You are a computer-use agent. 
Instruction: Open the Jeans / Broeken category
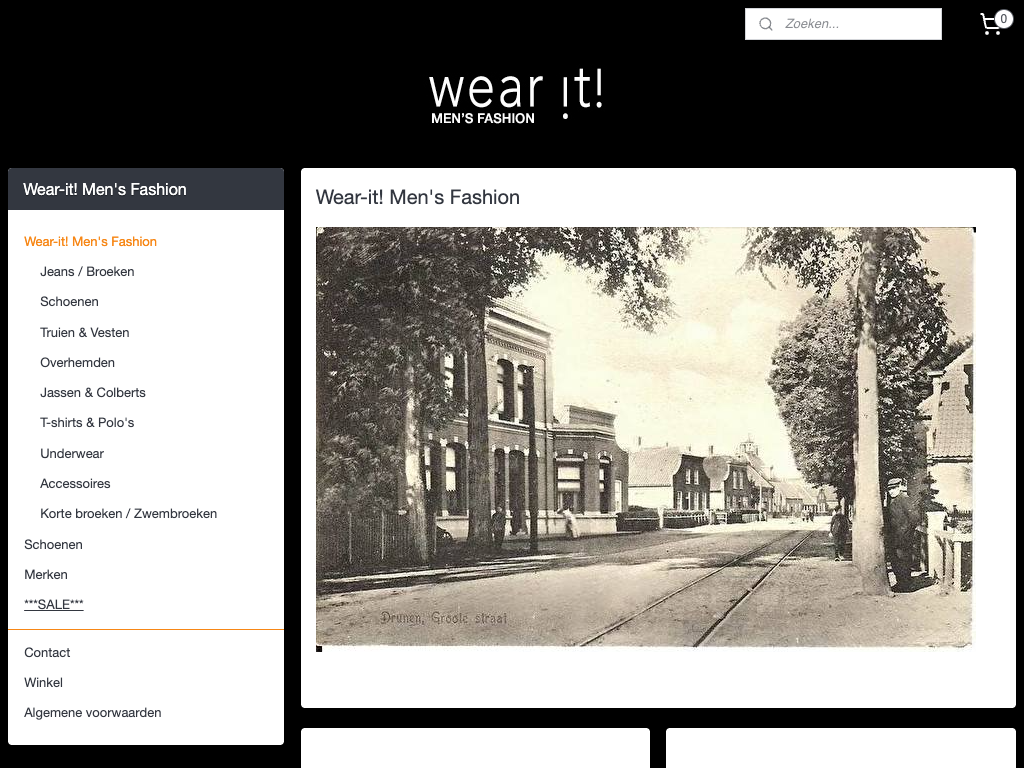87,272
